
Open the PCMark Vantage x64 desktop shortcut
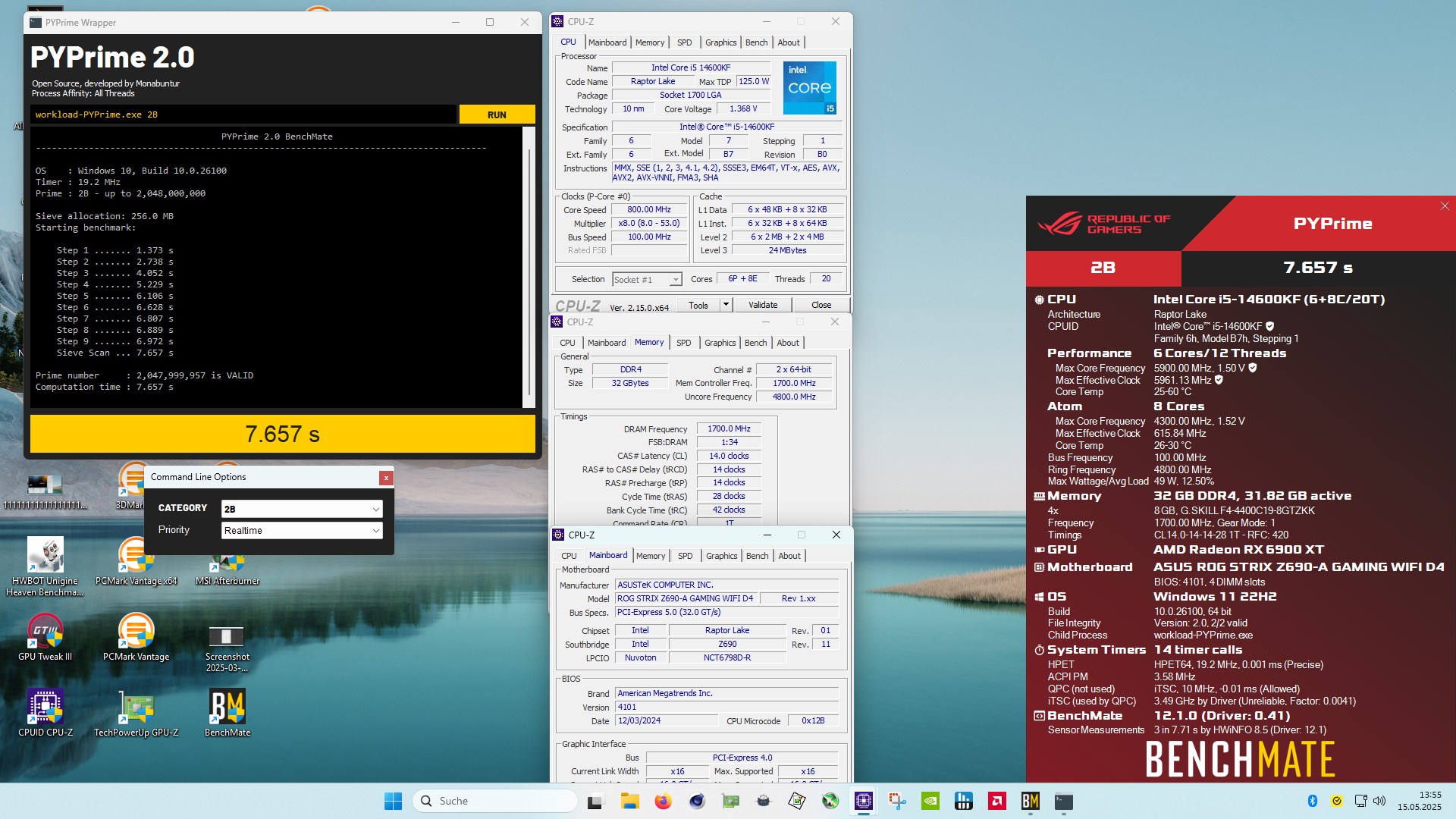coord(136,561)
